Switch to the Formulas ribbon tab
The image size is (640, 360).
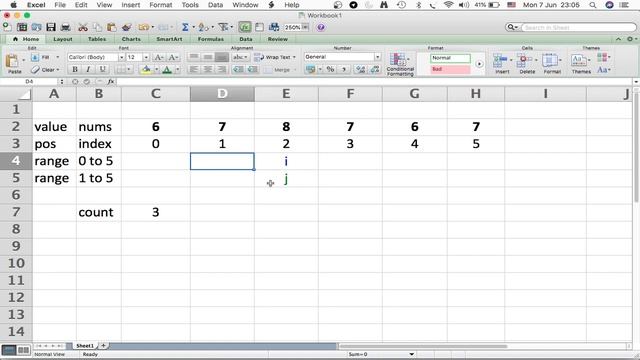[211, 39]
